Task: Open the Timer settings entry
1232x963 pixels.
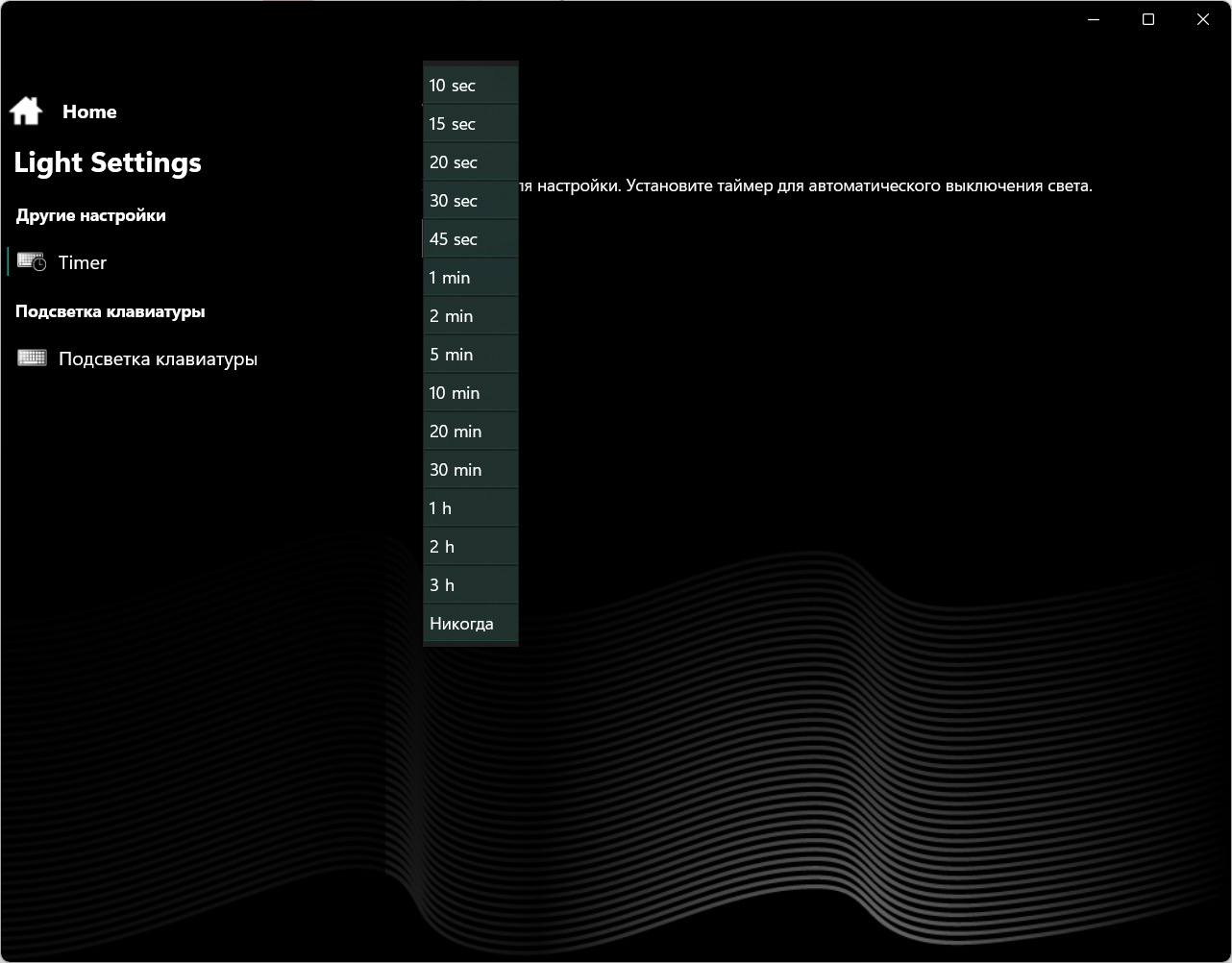Action: [83, 262]
